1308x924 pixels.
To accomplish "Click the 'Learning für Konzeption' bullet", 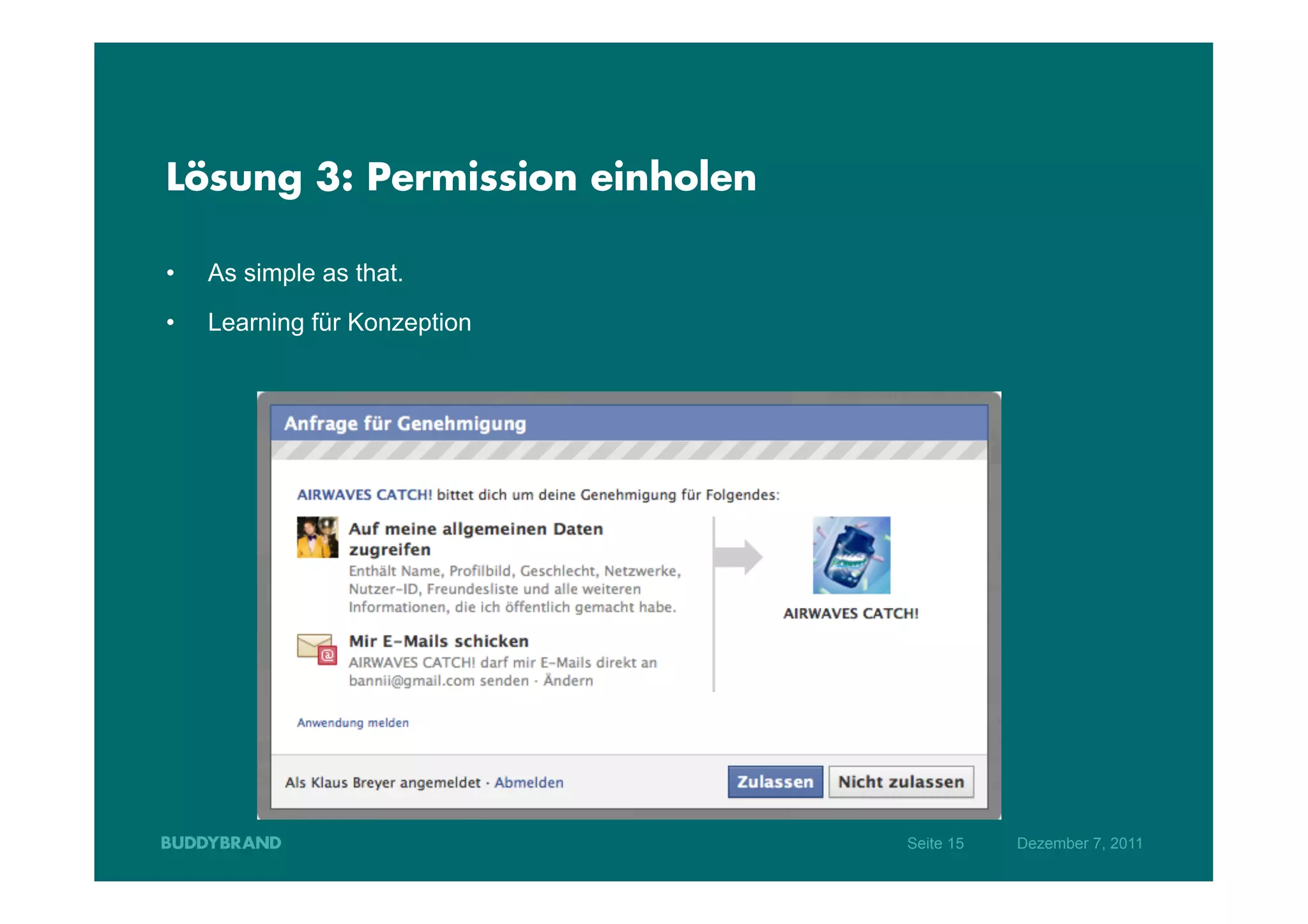I will coord(339,322).
